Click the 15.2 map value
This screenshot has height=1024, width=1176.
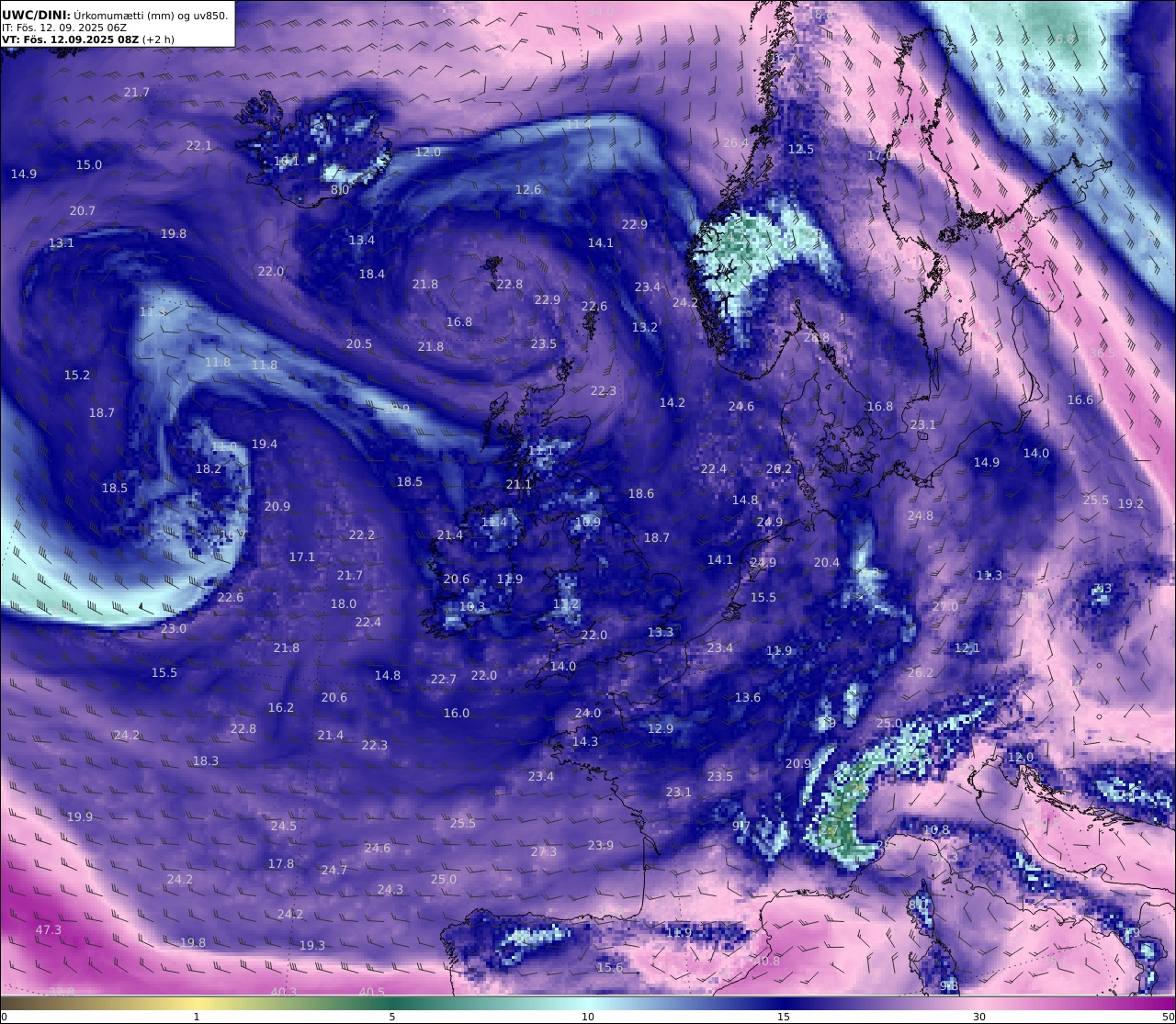(77, 376)
